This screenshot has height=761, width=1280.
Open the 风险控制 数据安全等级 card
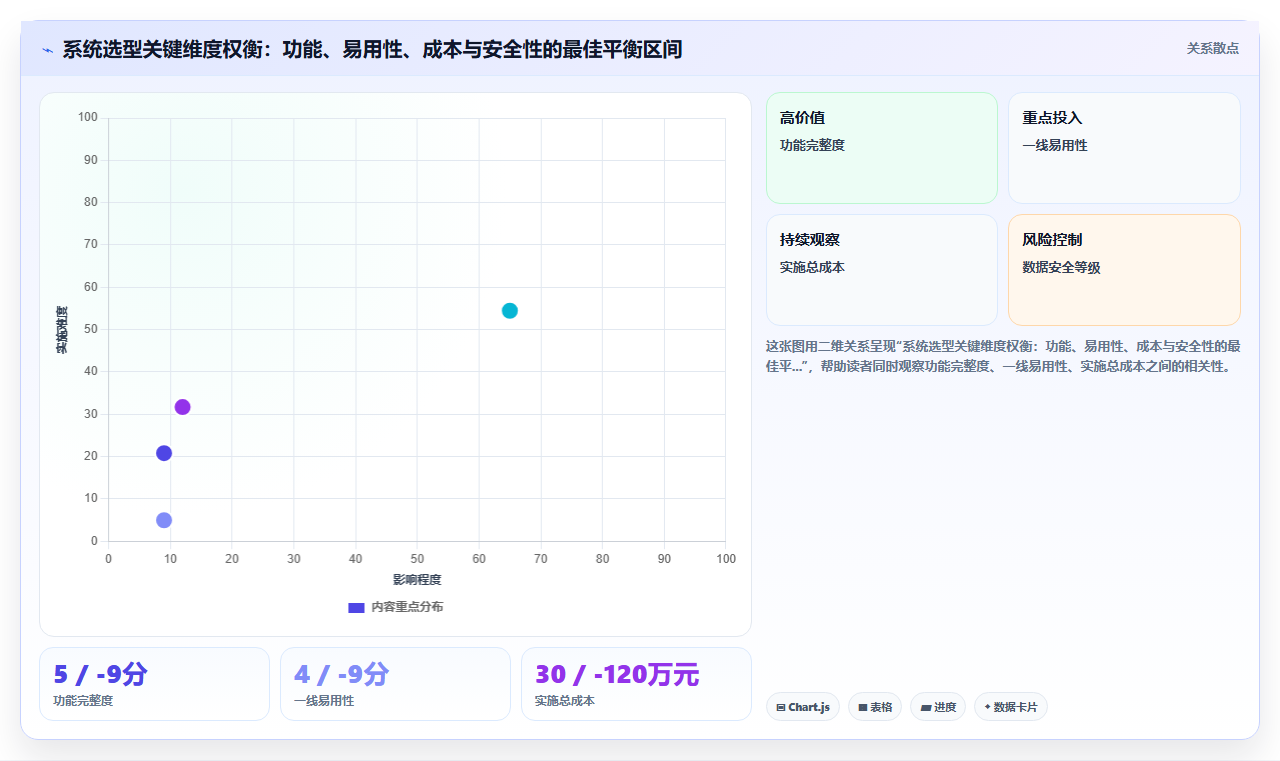(x=1124, y=270)
